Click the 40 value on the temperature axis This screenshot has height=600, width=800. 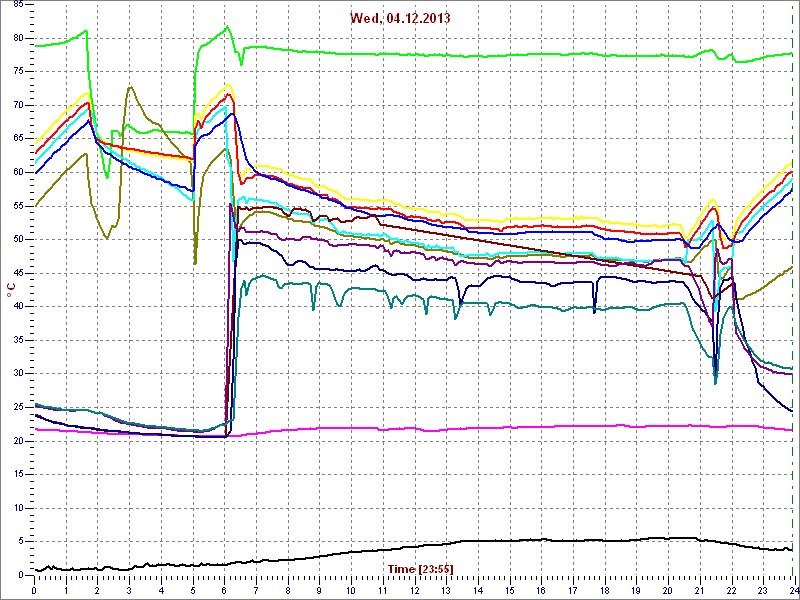(18, 307)
